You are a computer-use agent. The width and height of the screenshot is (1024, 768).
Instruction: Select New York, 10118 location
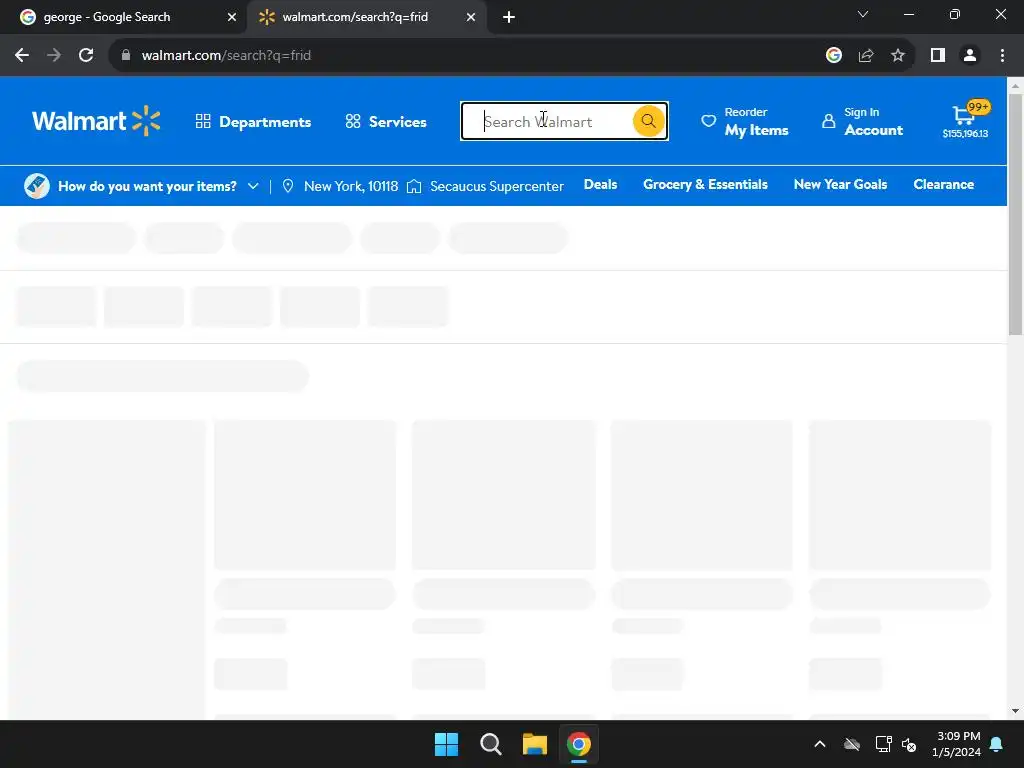coord(351,186)
